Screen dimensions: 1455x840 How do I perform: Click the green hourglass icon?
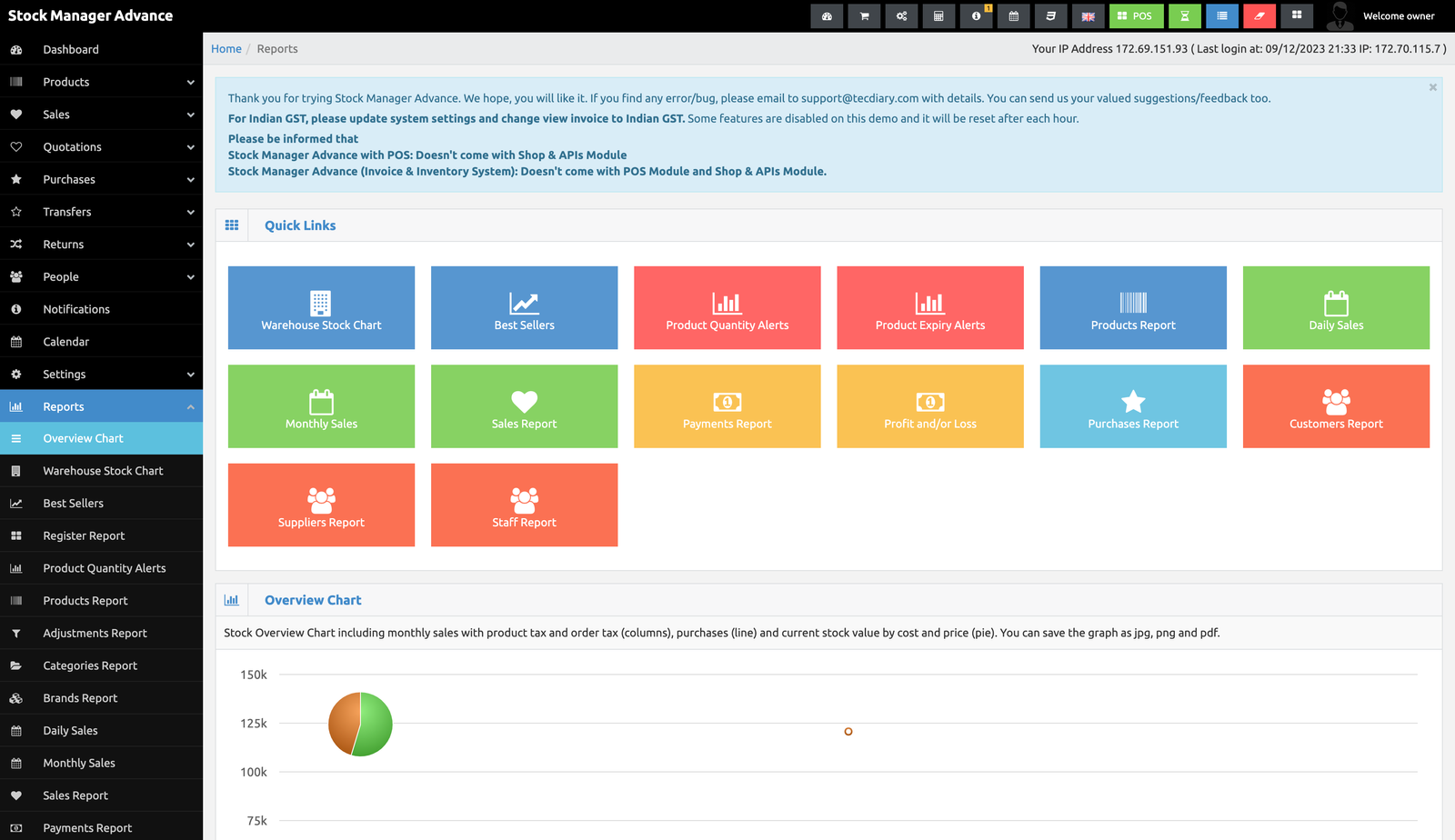pyautogui.click(x=1184, y=15)
